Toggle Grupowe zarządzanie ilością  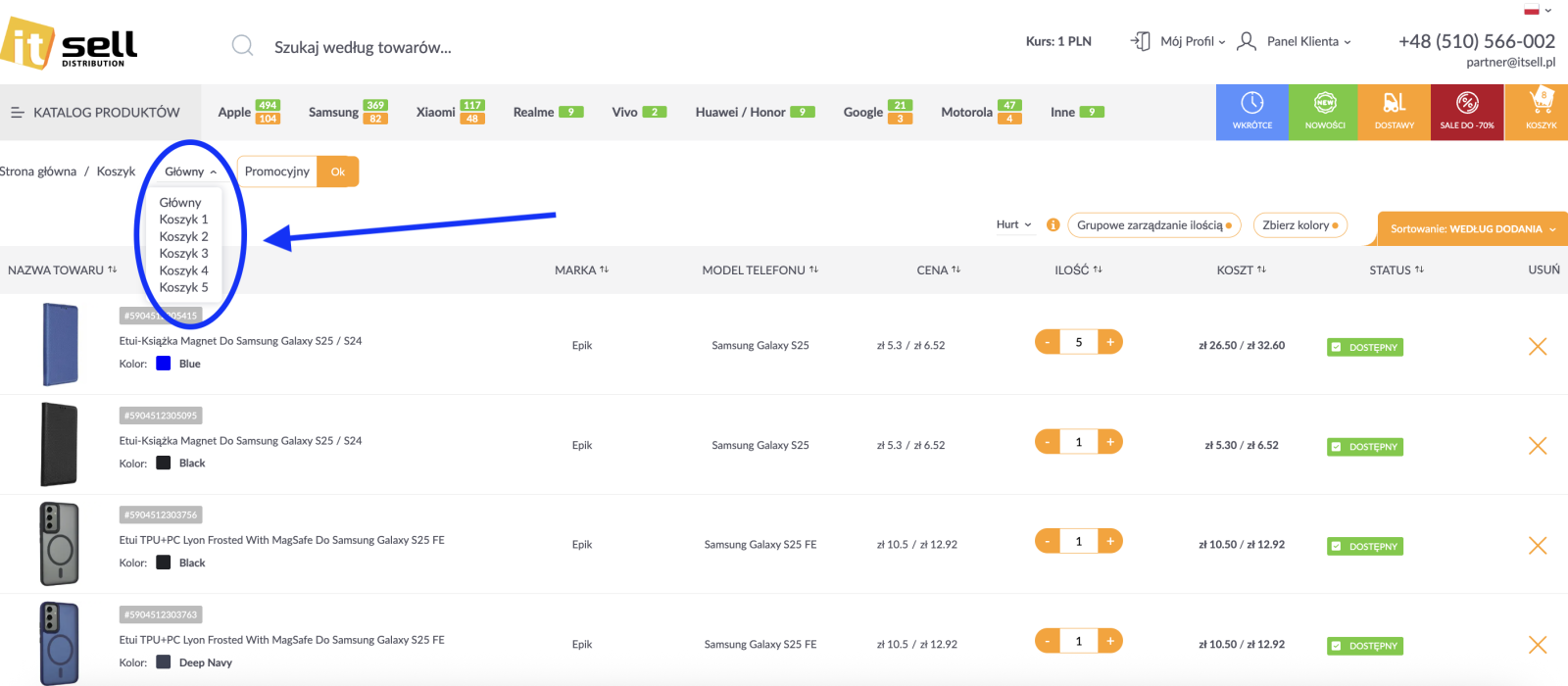click(1153, 225)
